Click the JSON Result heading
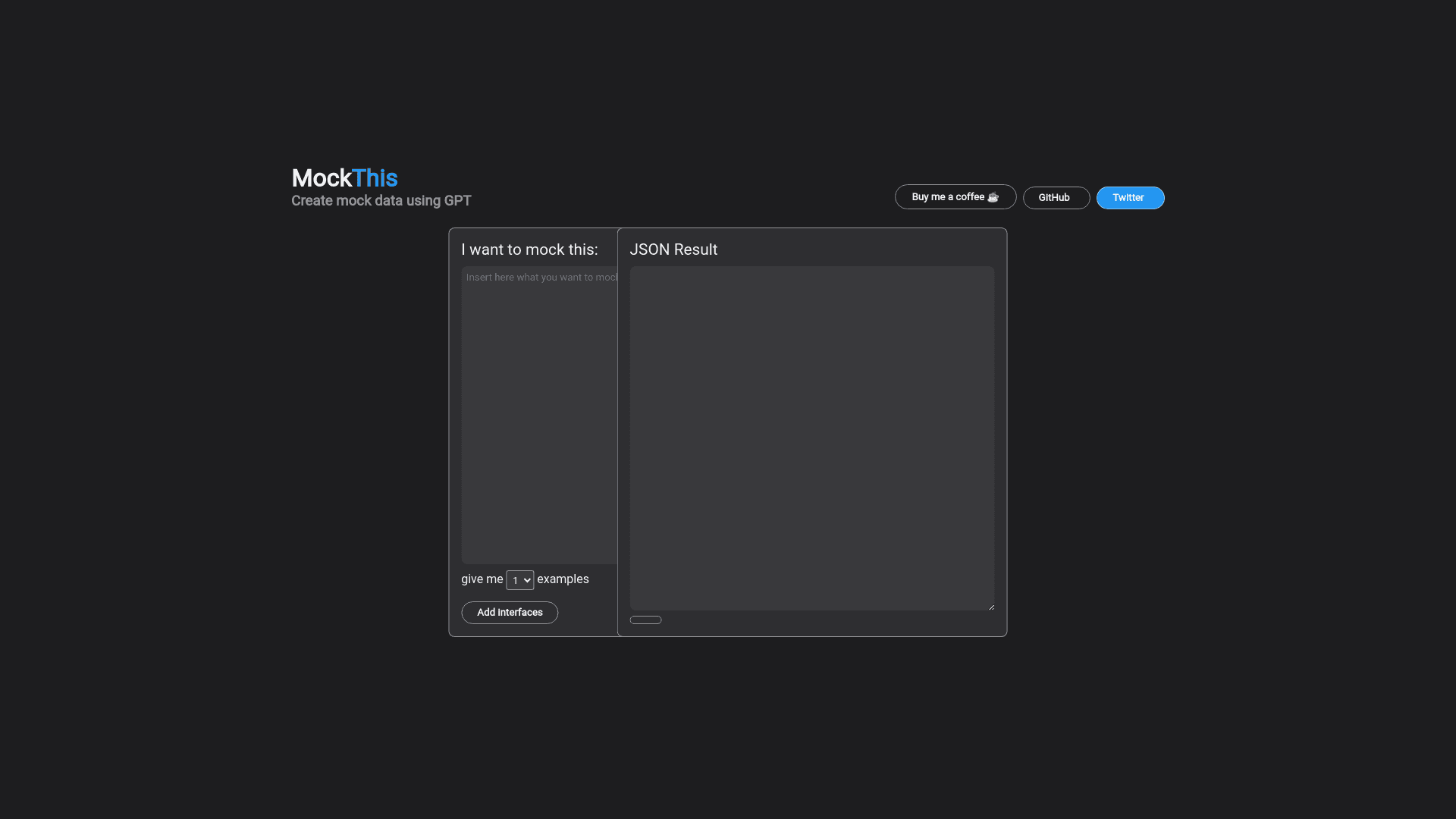Screen dimensions: 1456x819 (x=673, y=249)
